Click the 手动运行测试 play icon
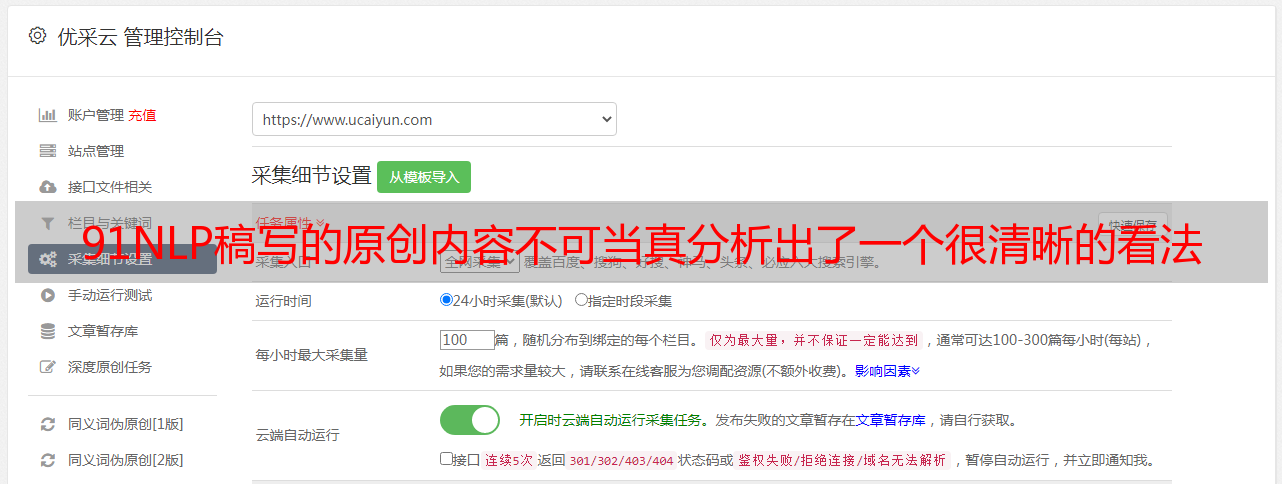The image size is (1282, 484). point(47,295)
